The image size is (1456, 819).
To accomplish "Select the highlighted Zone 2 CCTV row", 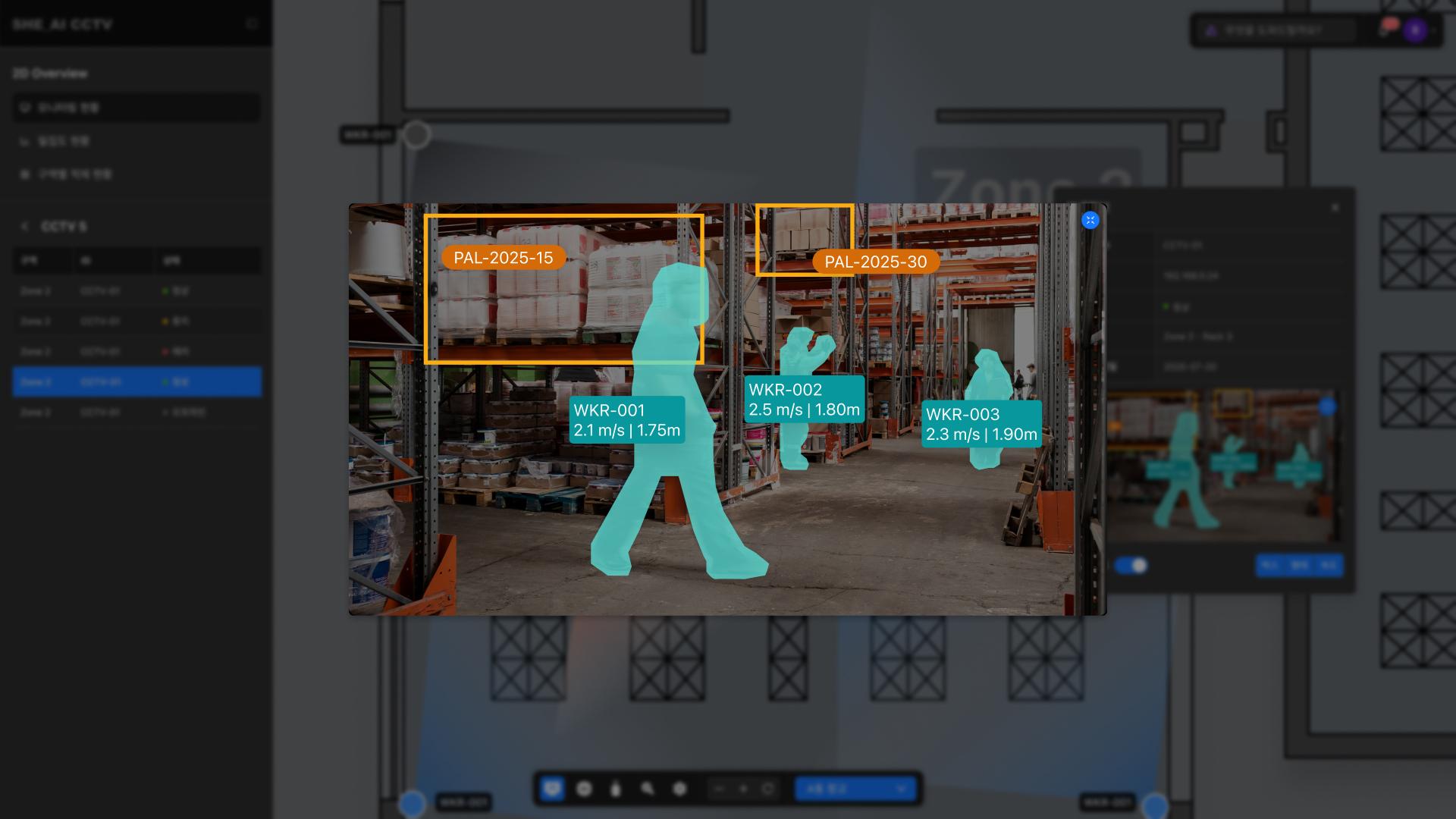I will click(x=136, y=382).
